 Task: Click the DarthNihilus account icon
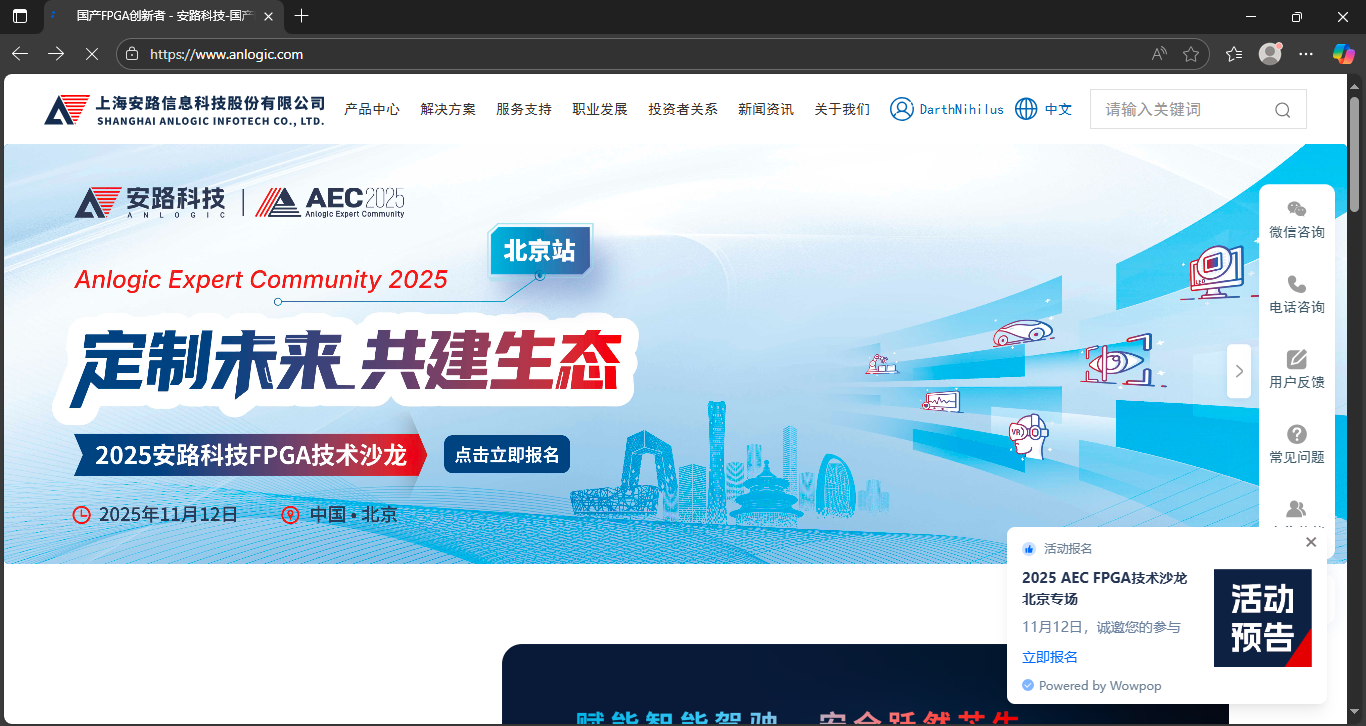point(902,109)
